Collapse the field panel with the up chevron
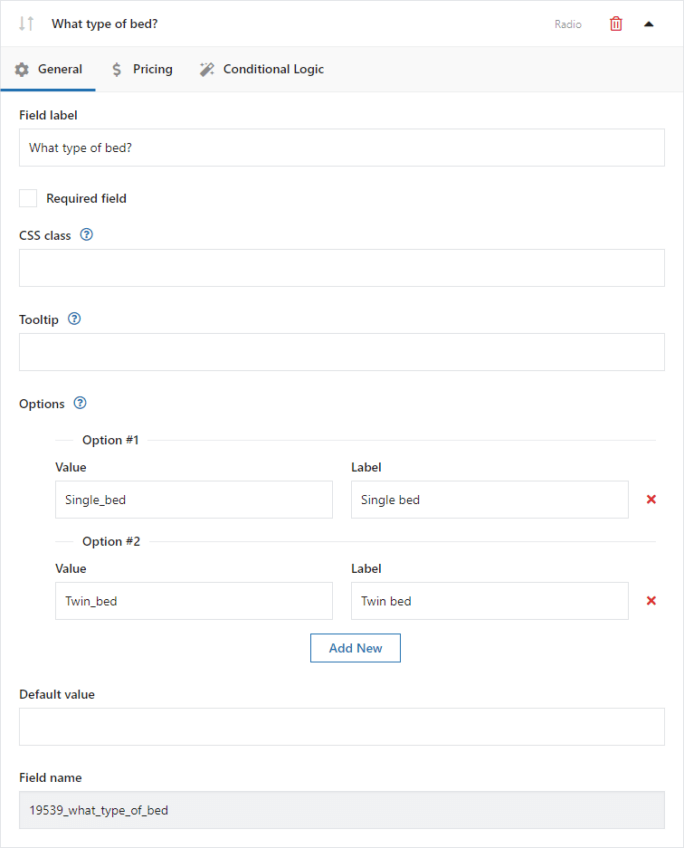The image size is (684, 848). tap(649, 23)
